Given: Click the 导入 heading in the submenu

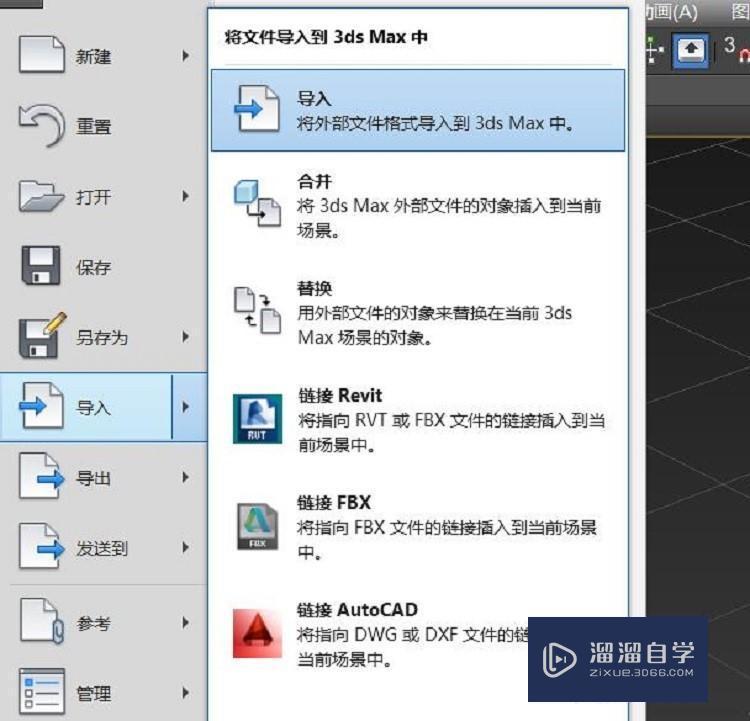Looking at the screenshot, I should click(314, 99).
